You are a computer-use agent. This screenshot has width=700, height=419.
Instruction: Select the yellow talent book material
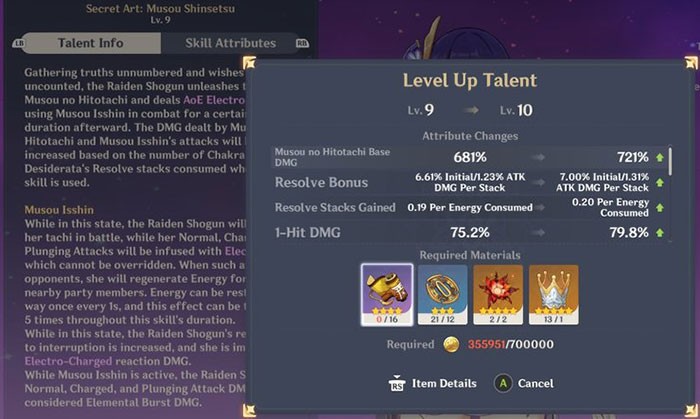(x=387, y=295)
